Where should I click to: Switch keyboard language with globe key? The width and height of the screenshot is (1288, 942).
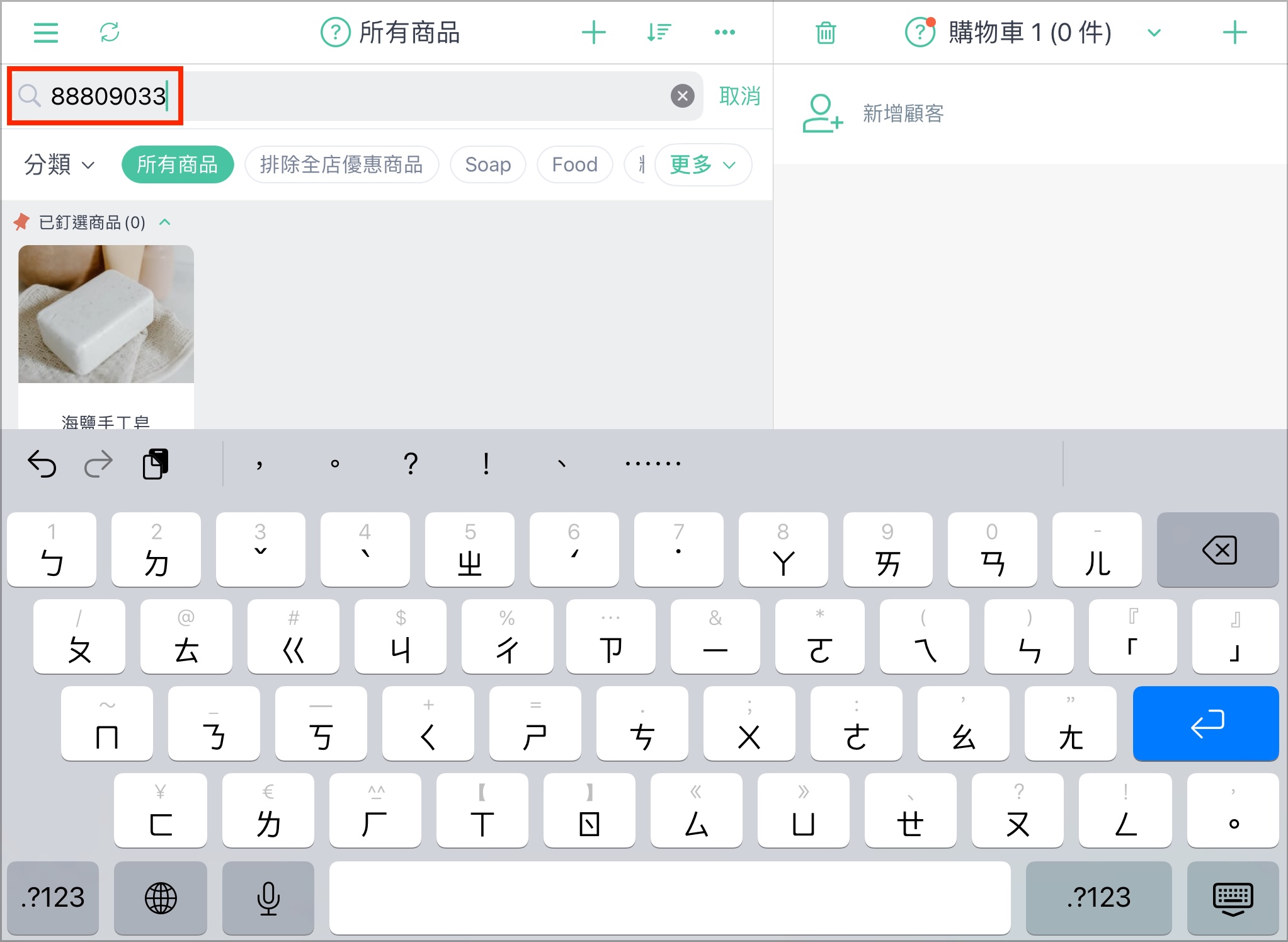(x=161, y=898)
